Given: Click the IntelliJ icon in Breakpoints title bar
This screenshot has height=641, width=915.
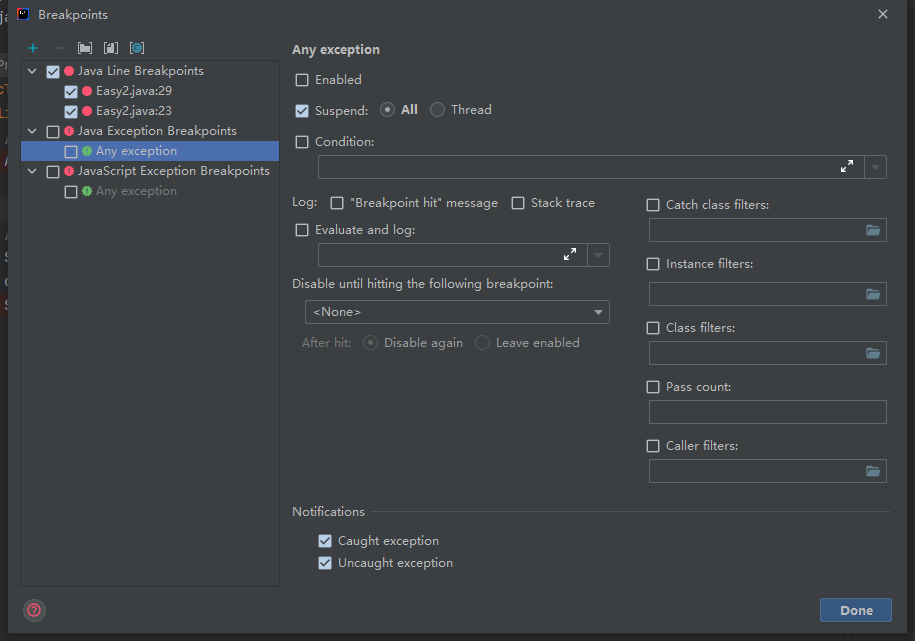Looking at the screenshot, I should coord(23,14).
